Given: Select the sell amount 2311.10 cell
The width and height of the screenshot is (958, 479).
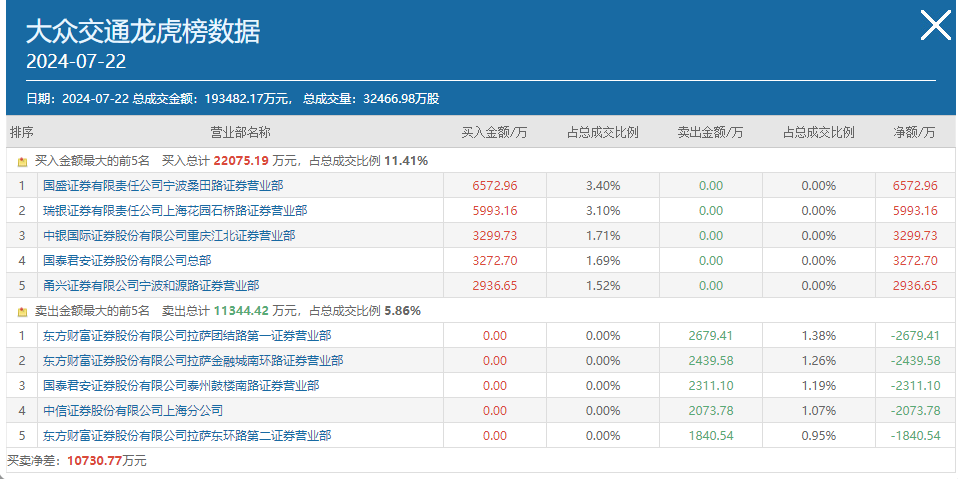Looking at the screenshot, I should pos(711,386).
